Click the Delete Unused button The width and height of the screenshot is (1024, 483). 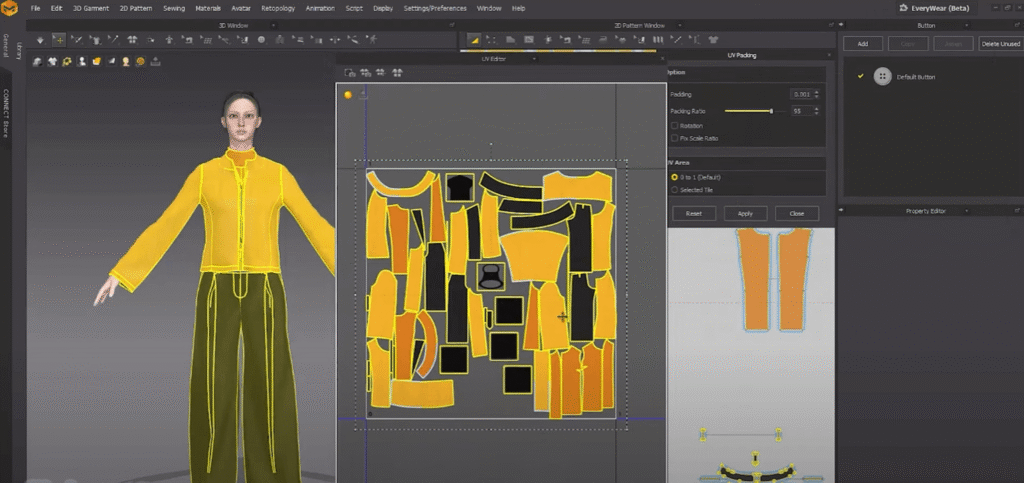point(999,44)
